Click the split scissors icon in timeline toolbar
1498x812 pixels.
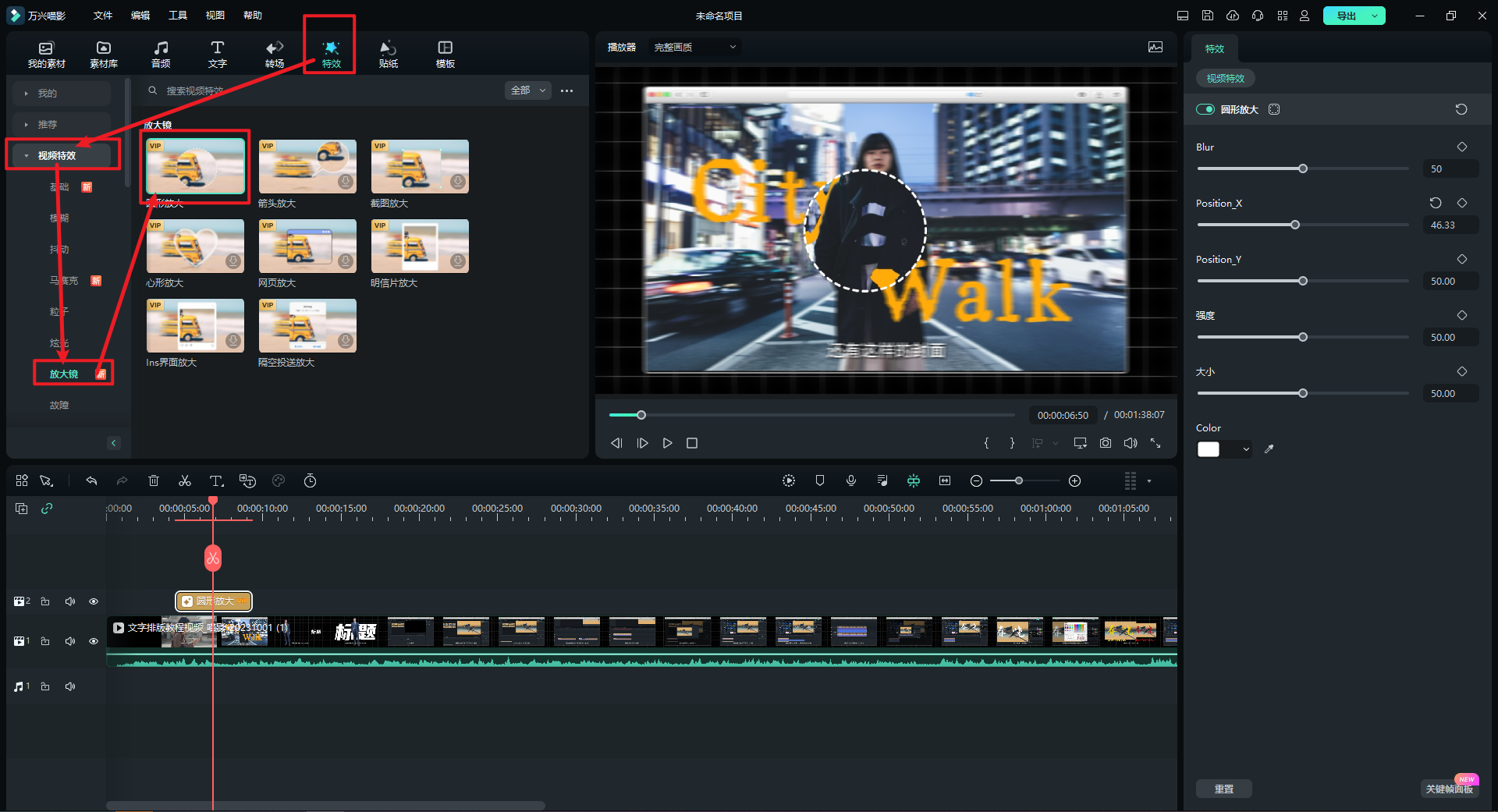coord(185,480)
